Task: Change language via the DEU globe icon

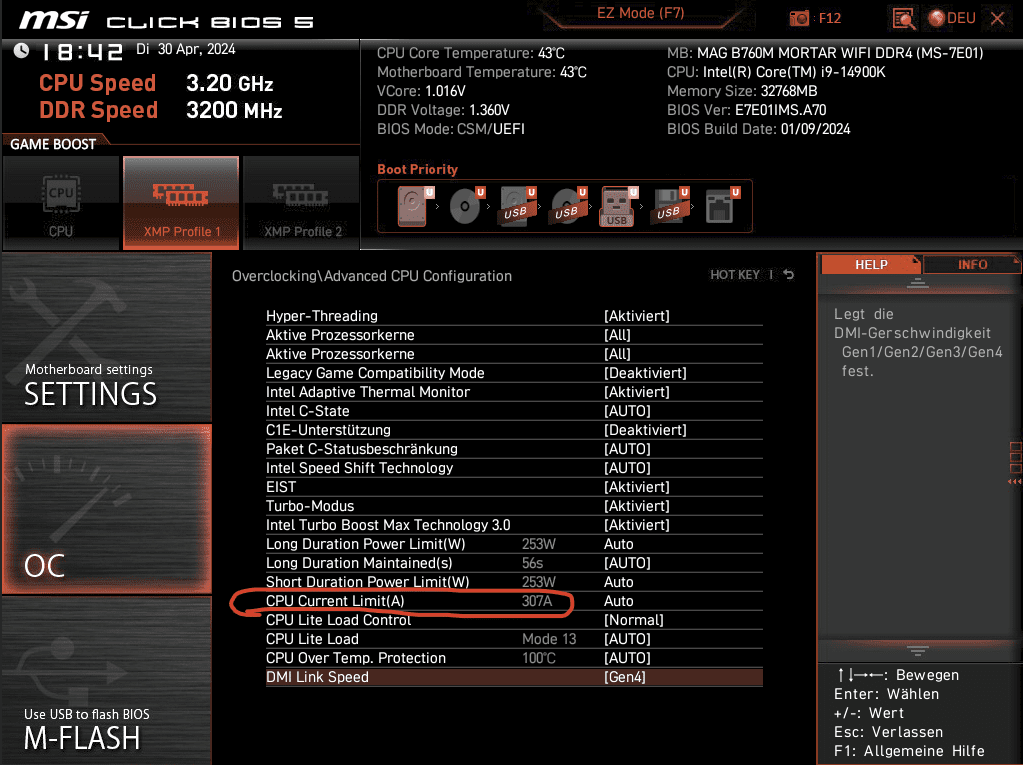Action: pyautogui.click(x=952, y=18)
